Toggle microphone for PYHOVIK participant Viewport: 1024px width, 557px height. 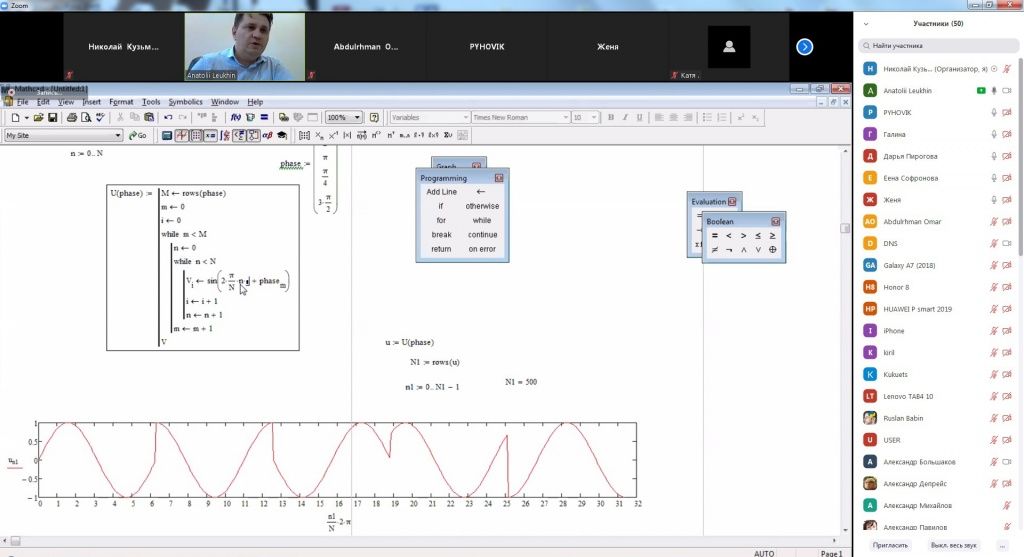[994, 112]
